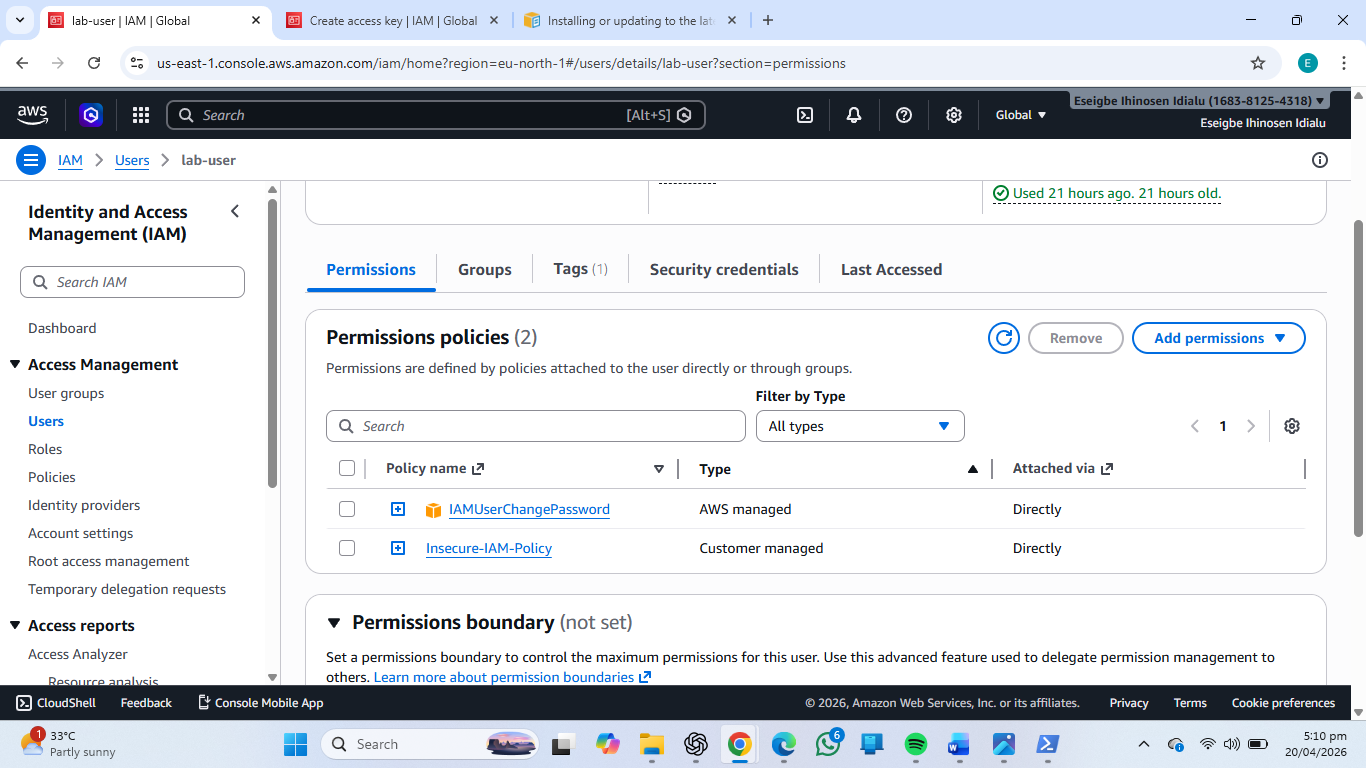The image size is (1366, 768).
Task: Expand the IAMUserChangePassword policy row
Action: pos(398,509)
